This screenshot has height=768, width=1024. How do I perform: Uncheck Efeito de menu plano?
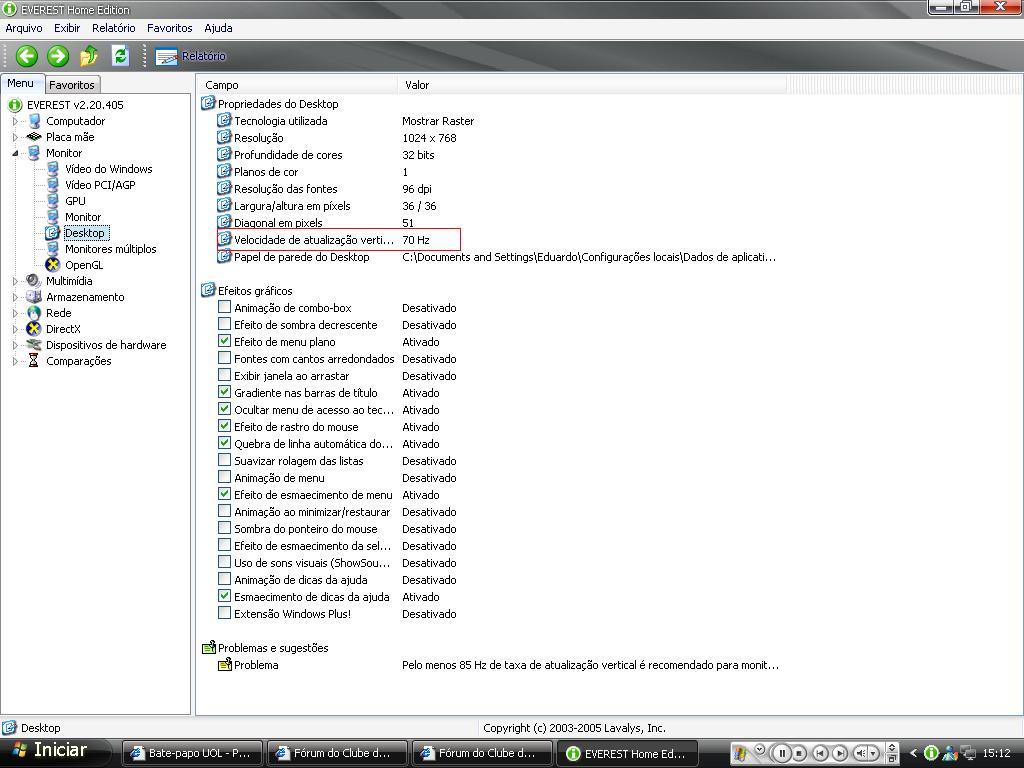(x=224, y=341)
